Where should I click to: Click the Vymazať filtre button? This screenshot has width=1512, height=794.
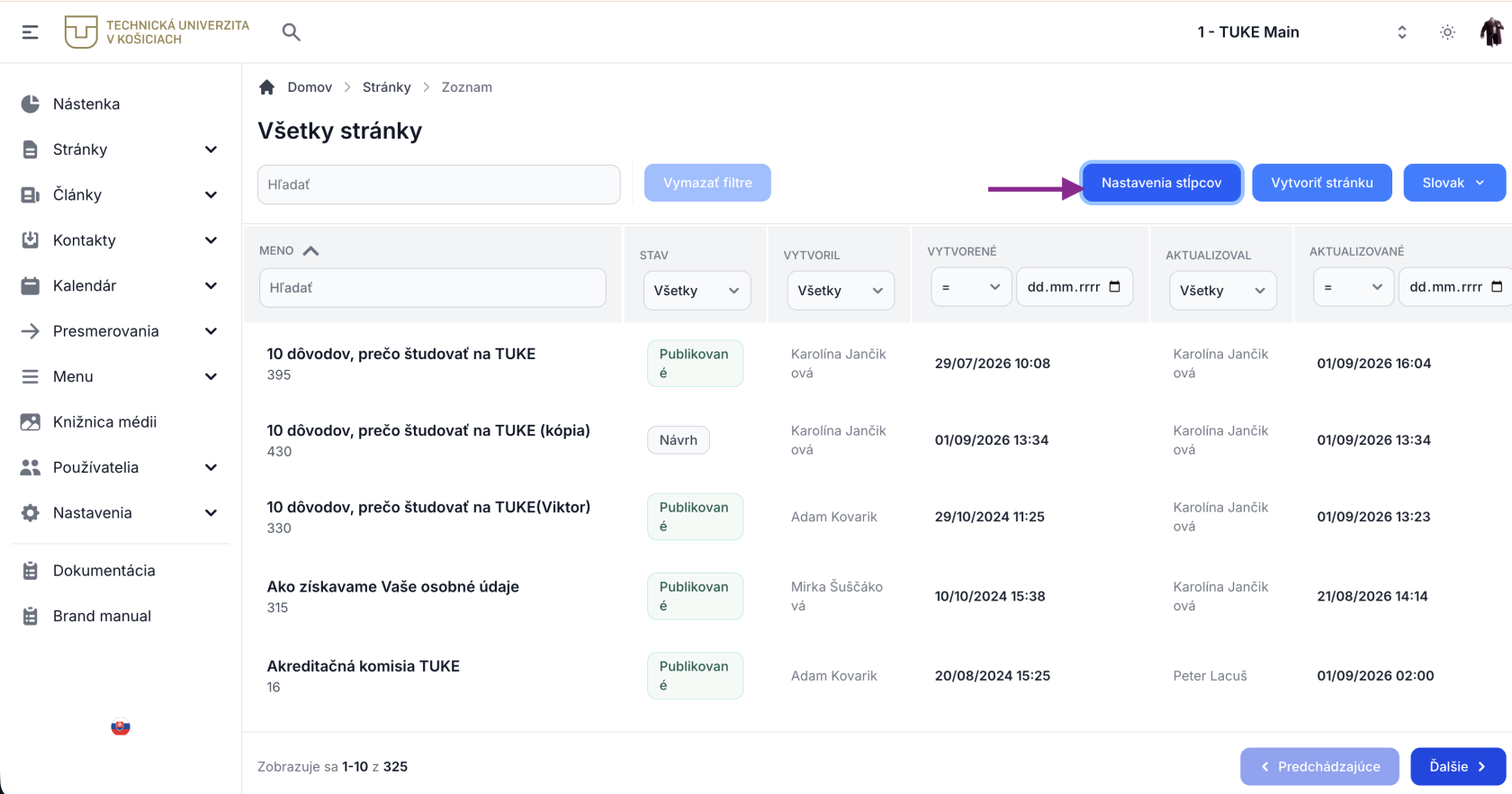pyautogui.click(x=707, y=183)
